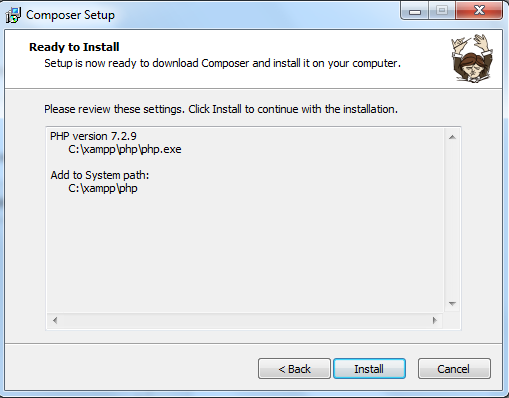The height and width of the screenshot is (398, 509).
Task: Click the 'Composer Setup' window title text
Action: point(70,15)
